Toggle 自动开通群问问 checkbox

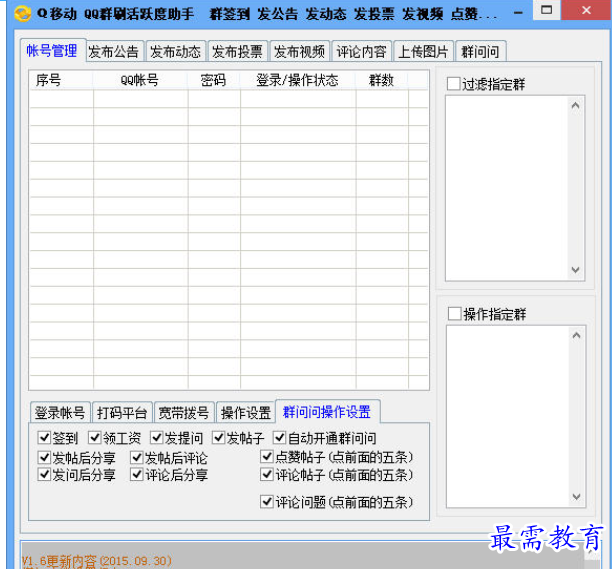(279, 437)
